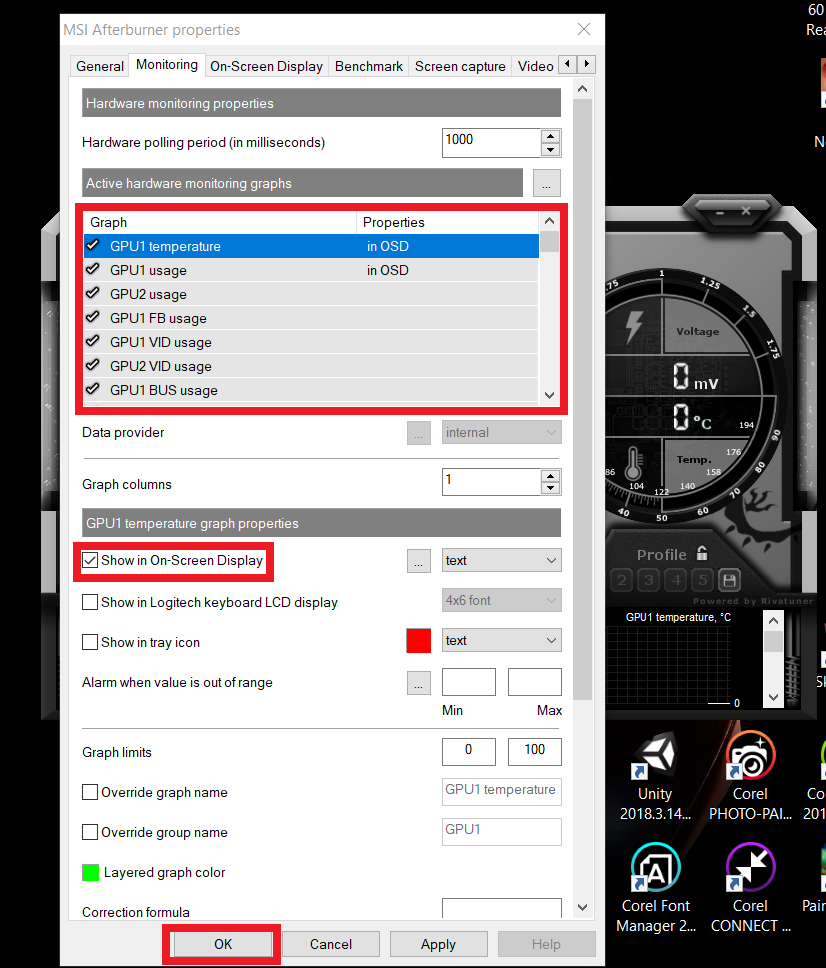This screenshot has width=826, height=968.
Task: Click Cancel button
Action: 331,944
